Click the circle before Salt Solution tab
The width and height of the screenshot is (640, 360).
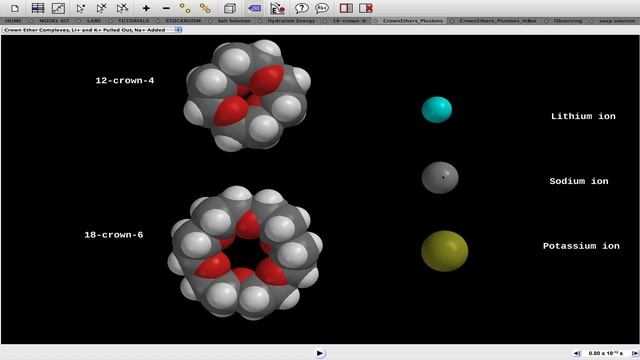210,20
